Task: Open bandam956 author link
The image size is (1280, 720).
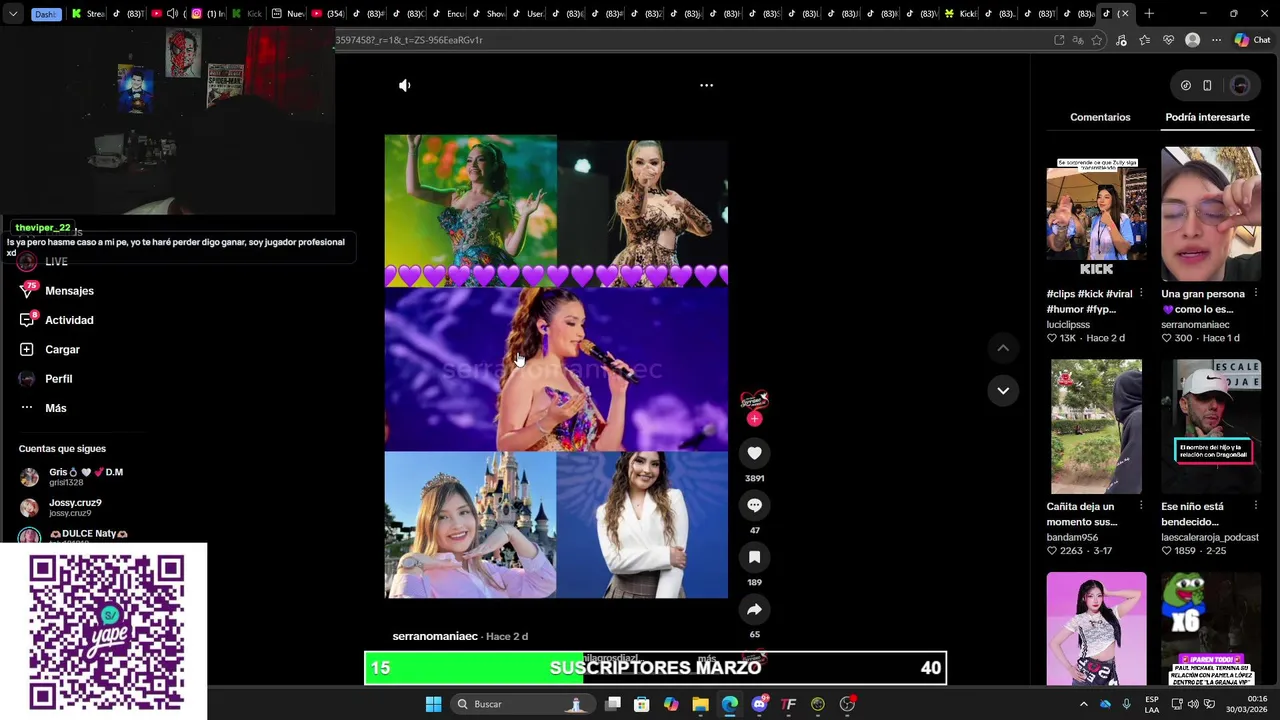Action: point(1072,537)
